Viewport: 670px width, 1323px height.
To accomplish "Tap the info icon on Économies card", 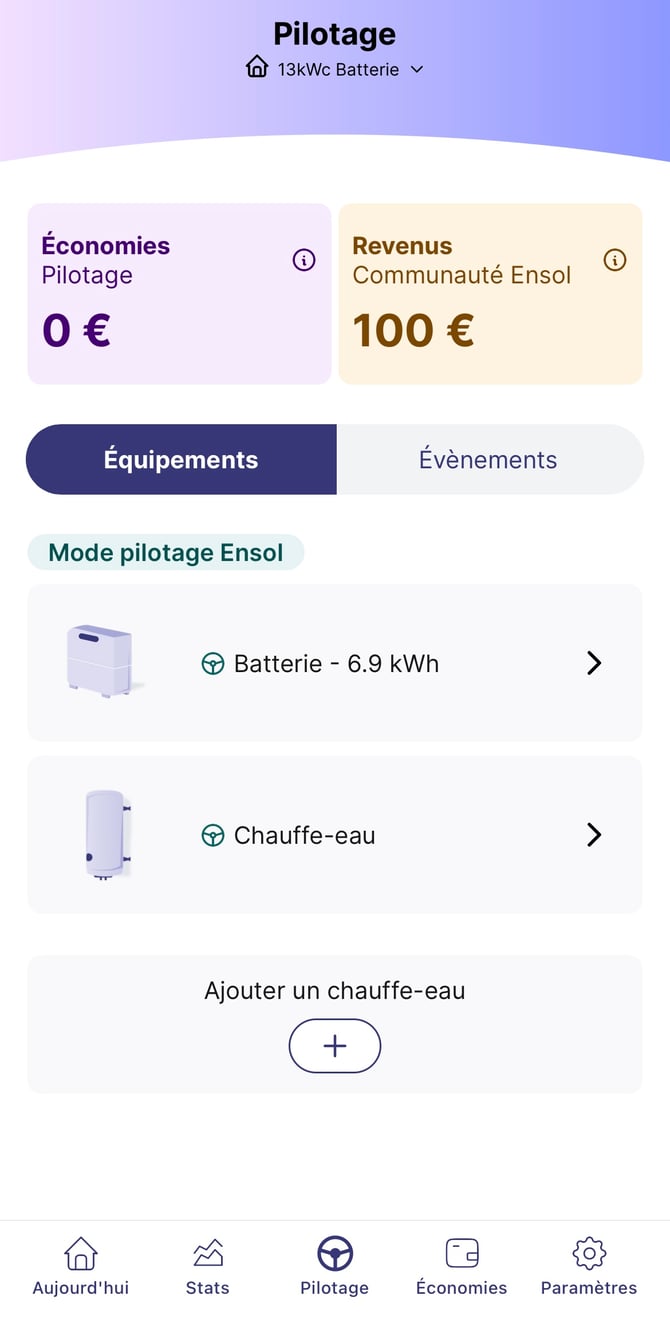I will [x=304, y=260].
